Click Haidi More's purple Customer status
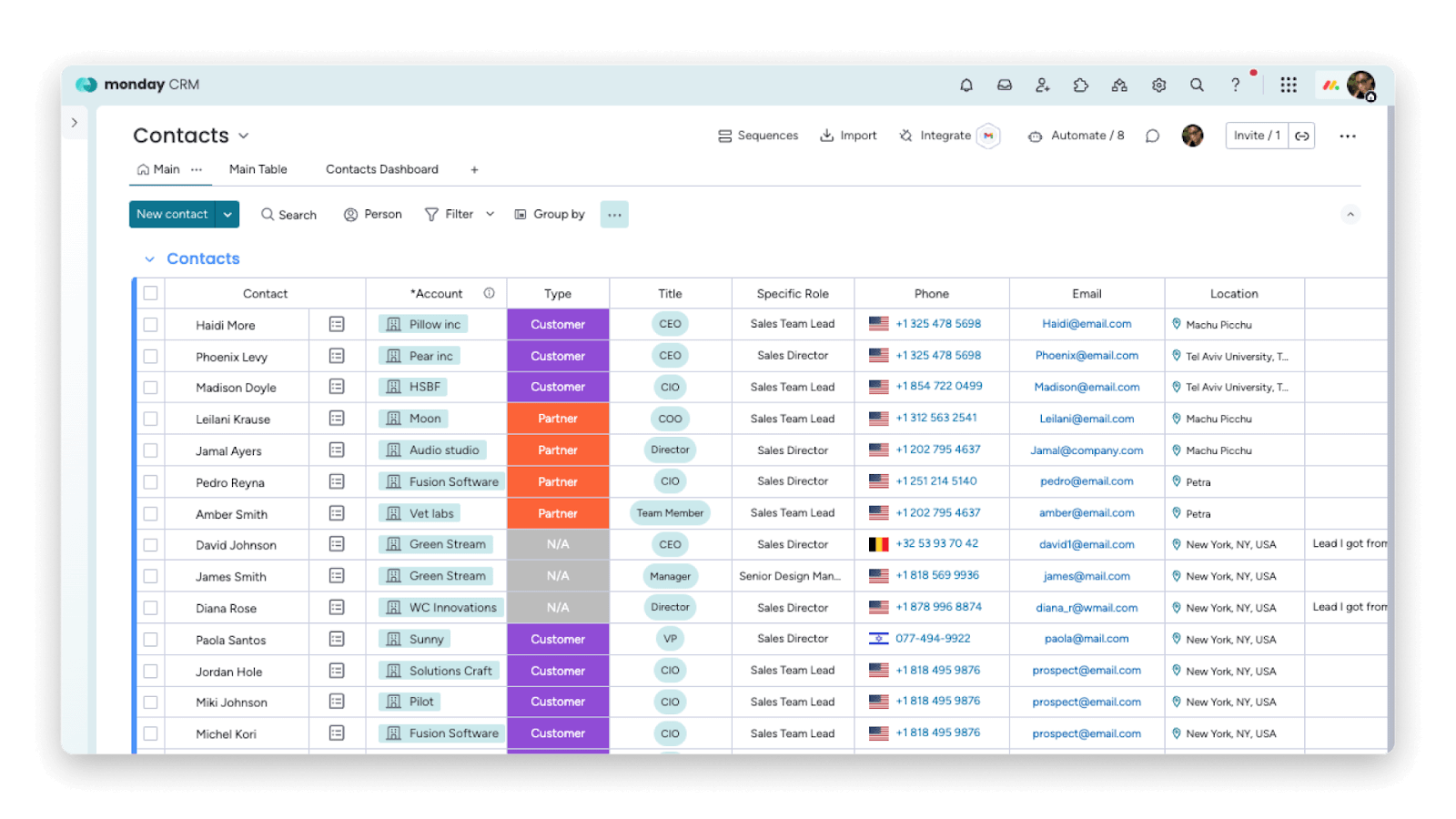The width and height of the screenshot is (1456, 819). click(558, 324)
